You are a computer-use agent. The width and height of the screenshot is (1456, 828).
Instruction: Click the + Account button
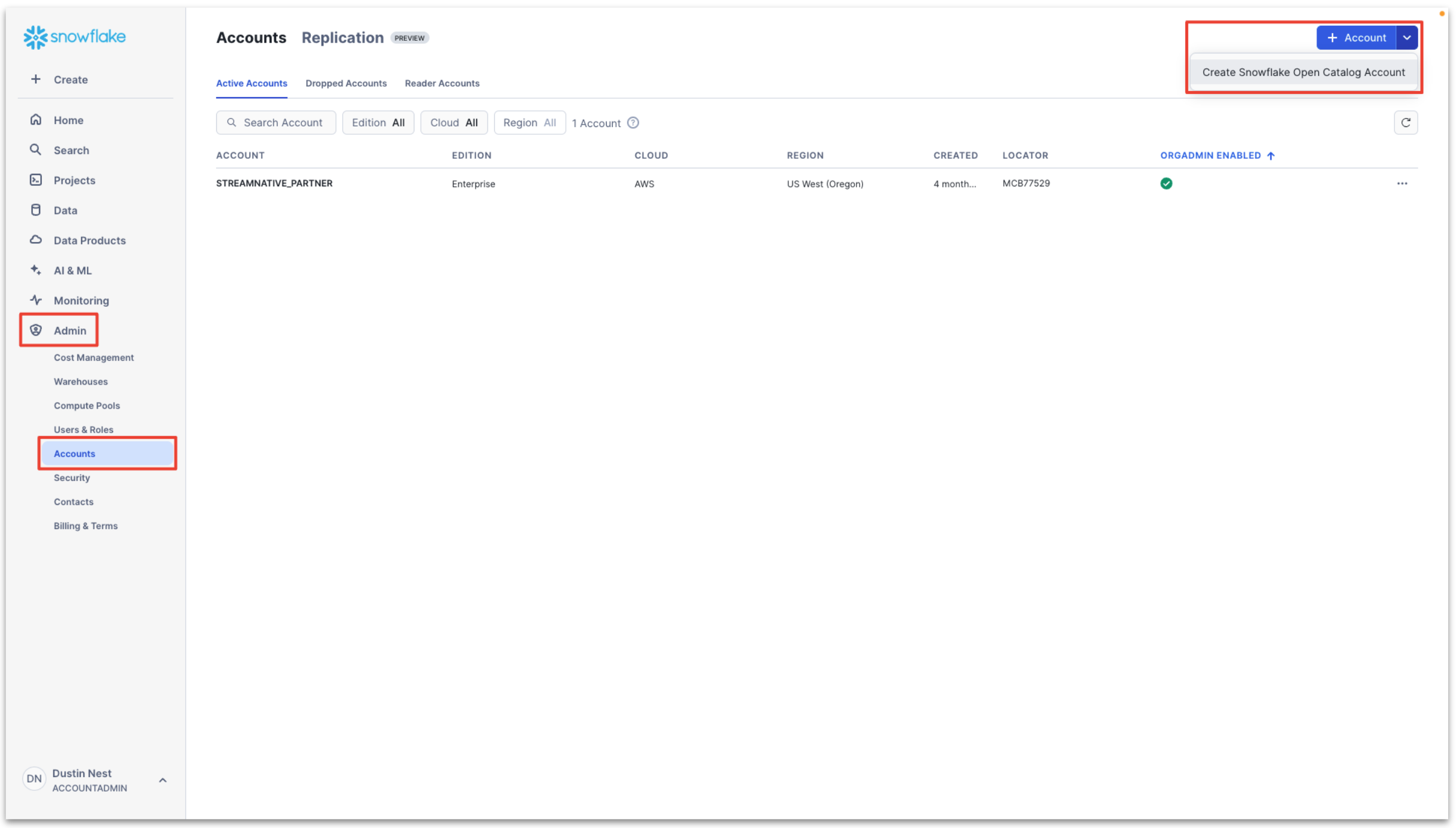[1355, 37]
